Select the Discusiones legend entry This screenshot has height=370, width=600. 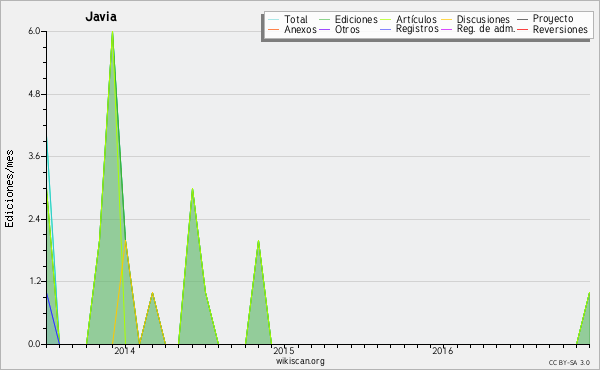pos(483,19)
